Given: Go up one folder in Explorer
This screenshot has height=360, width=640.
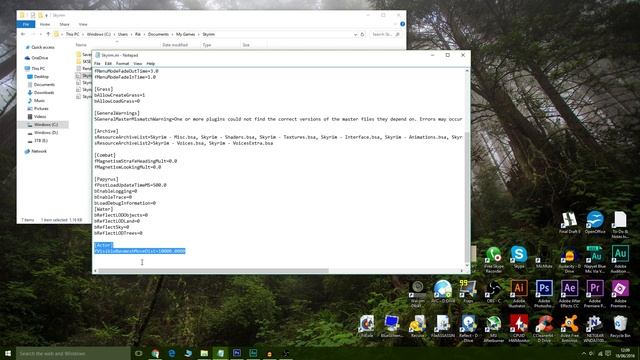Looking at the screenshot, I should tap(48, 34).
